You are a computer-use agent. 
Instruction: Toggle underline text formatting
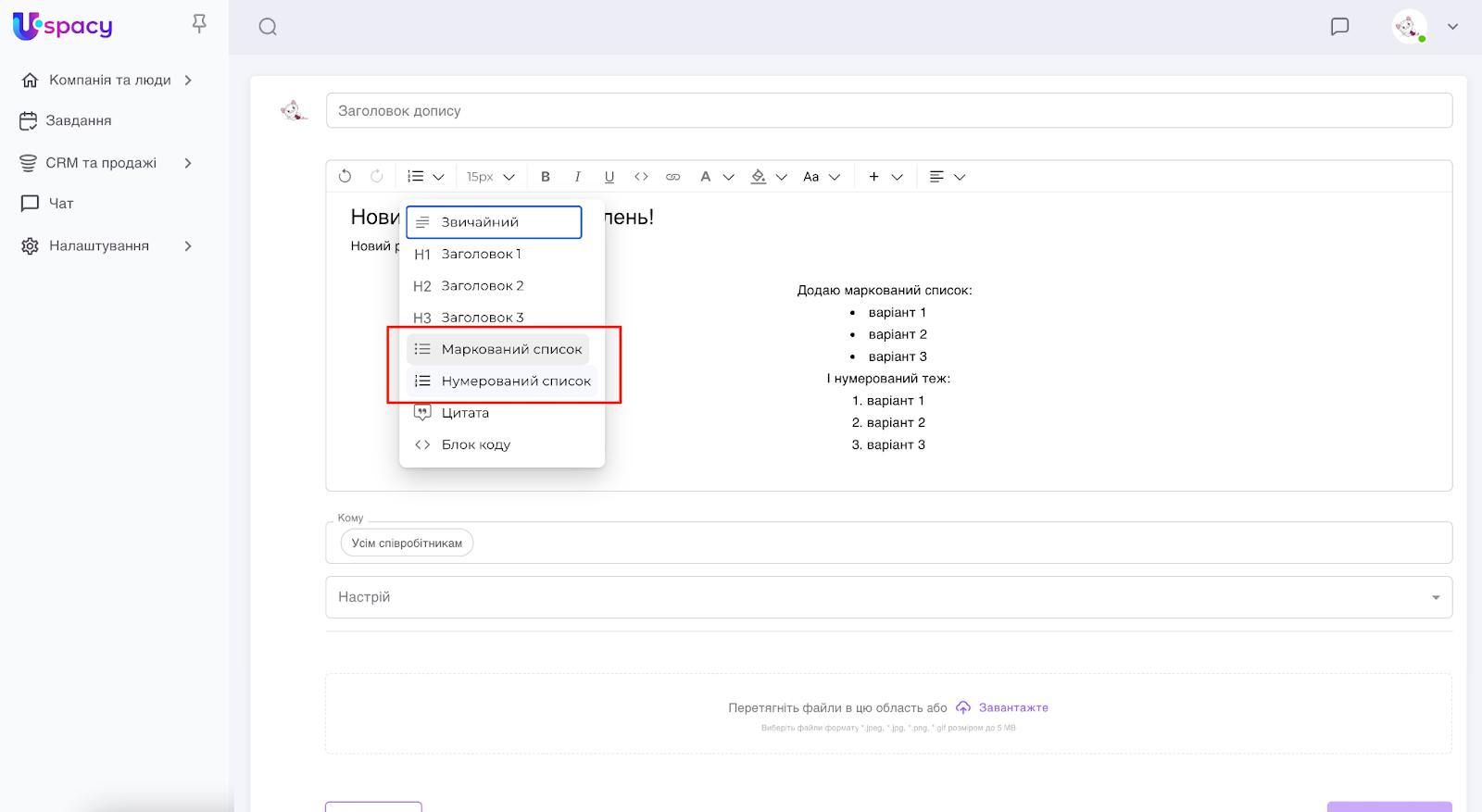pyautogui.click(x=609, y=177)
